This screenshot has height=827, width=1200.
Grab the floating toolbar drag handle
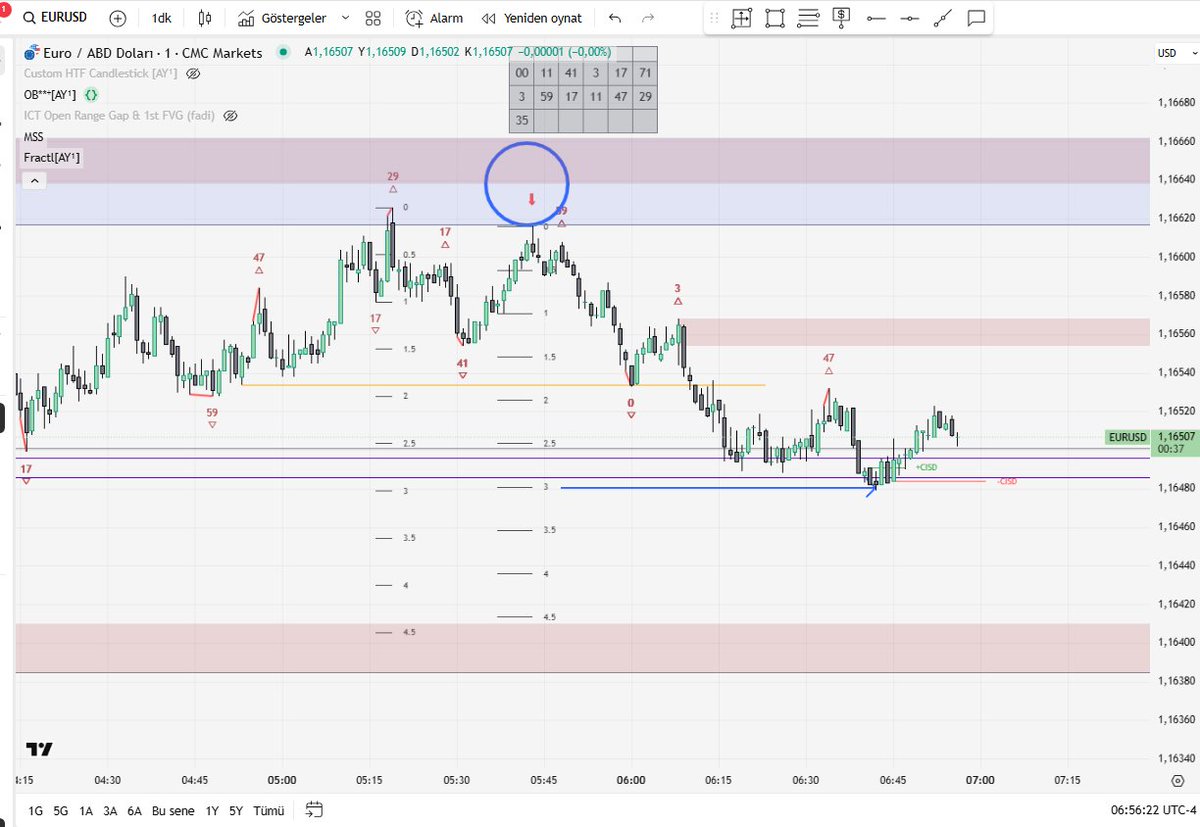click(713, 18)
